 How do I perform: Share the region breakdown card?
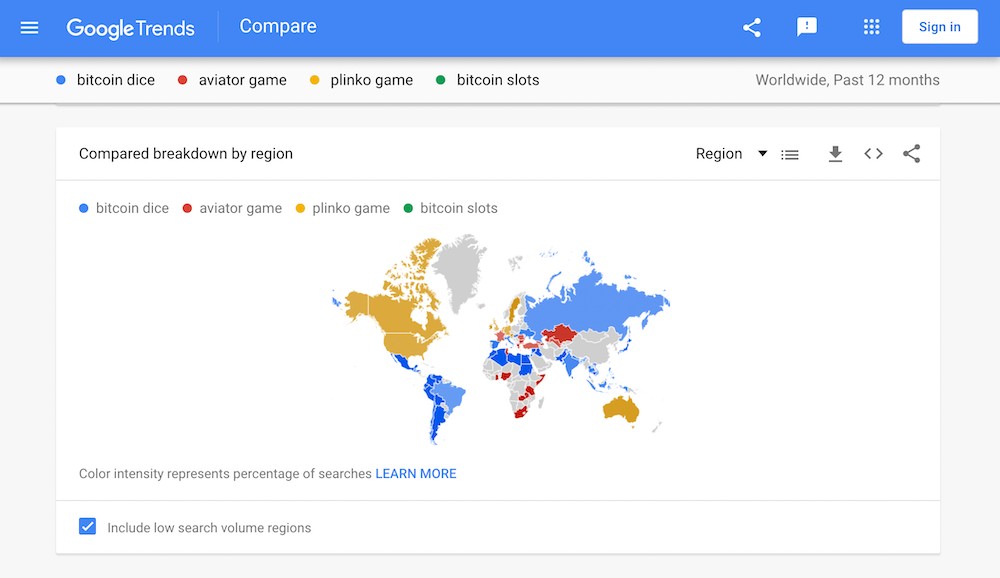point(911,154)
